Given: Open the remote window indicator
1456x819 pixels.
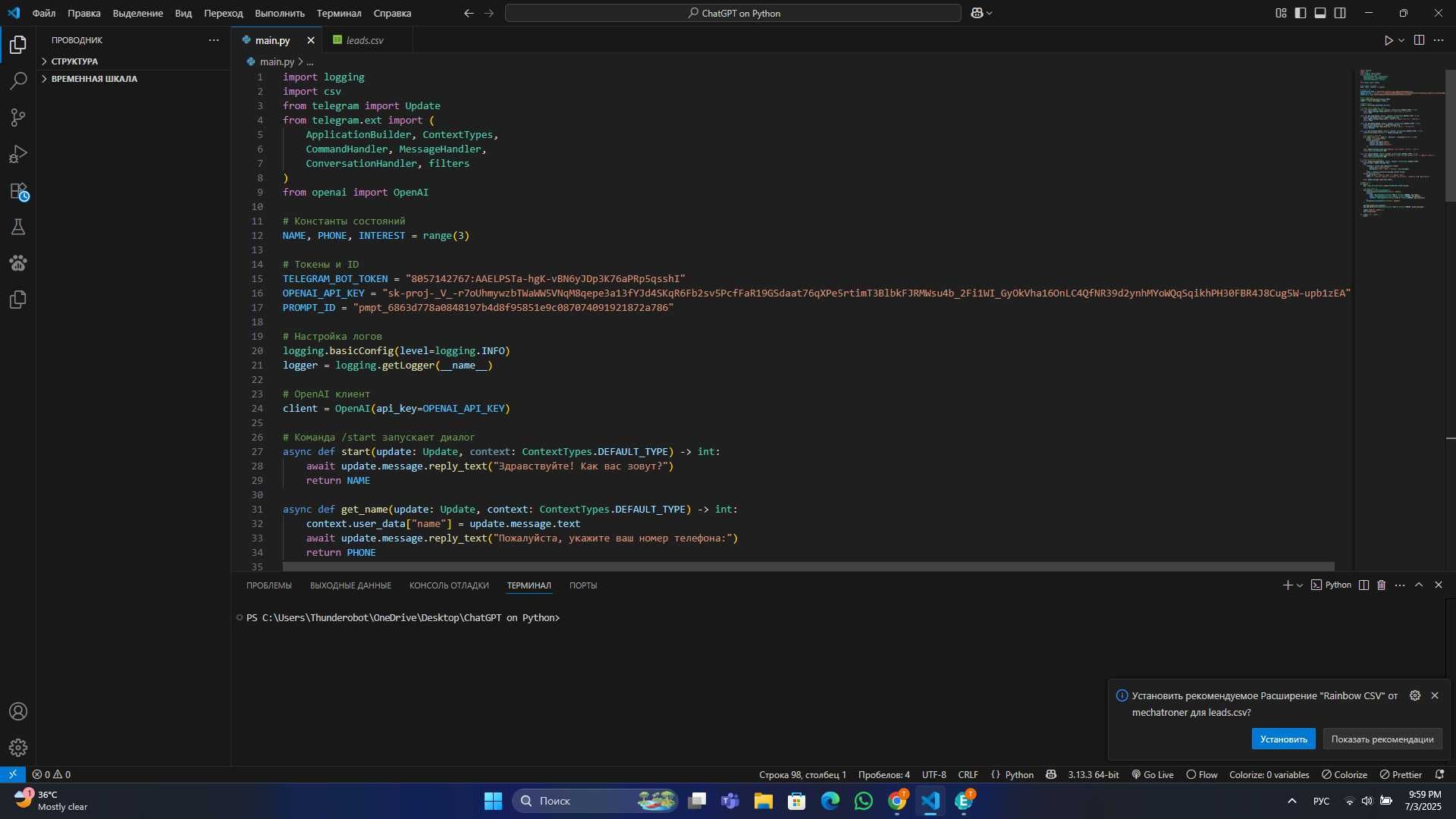Looking at the screenshot, I should [13, 774].
